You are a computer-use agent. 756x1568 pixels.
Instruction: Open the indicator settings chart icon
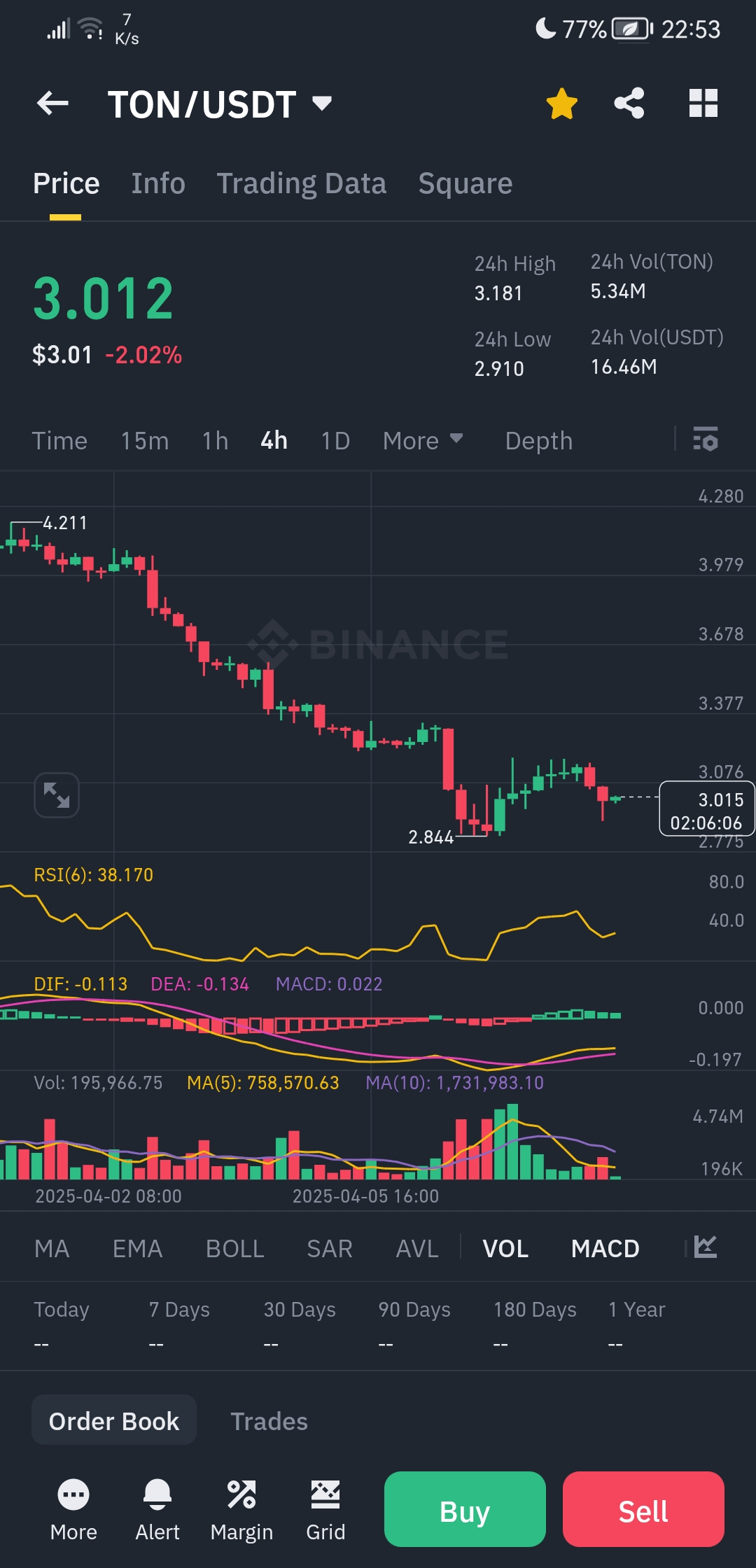[x=706, y=1247]
